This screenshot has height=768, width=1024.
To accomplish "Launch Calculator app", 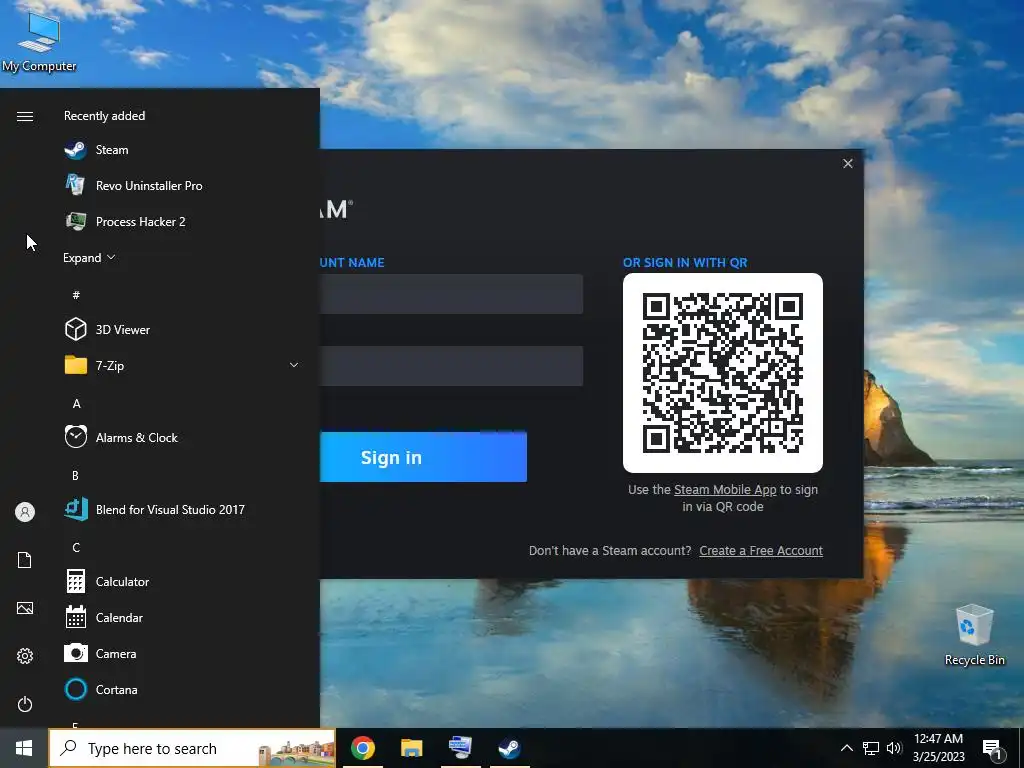I will (183, 581).
